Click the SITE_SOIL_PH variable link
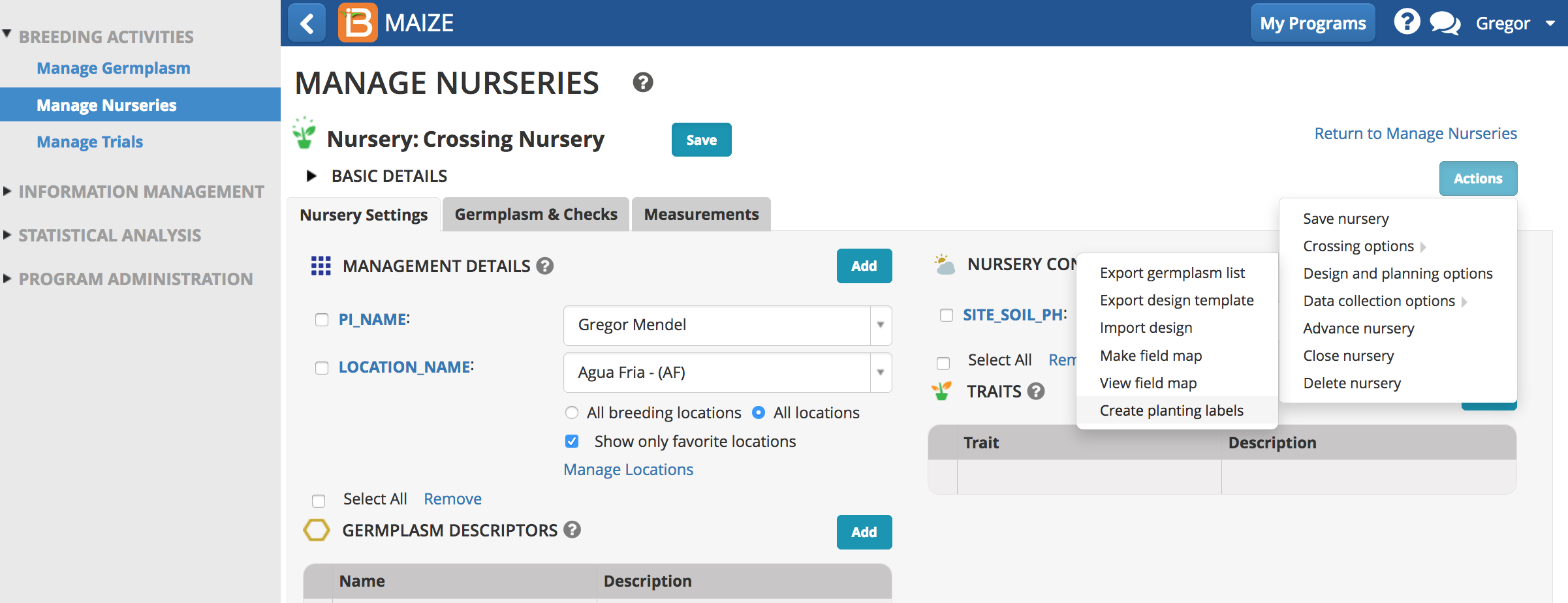The height and width of the screenshot is (603, 1568). [1014, 315]
